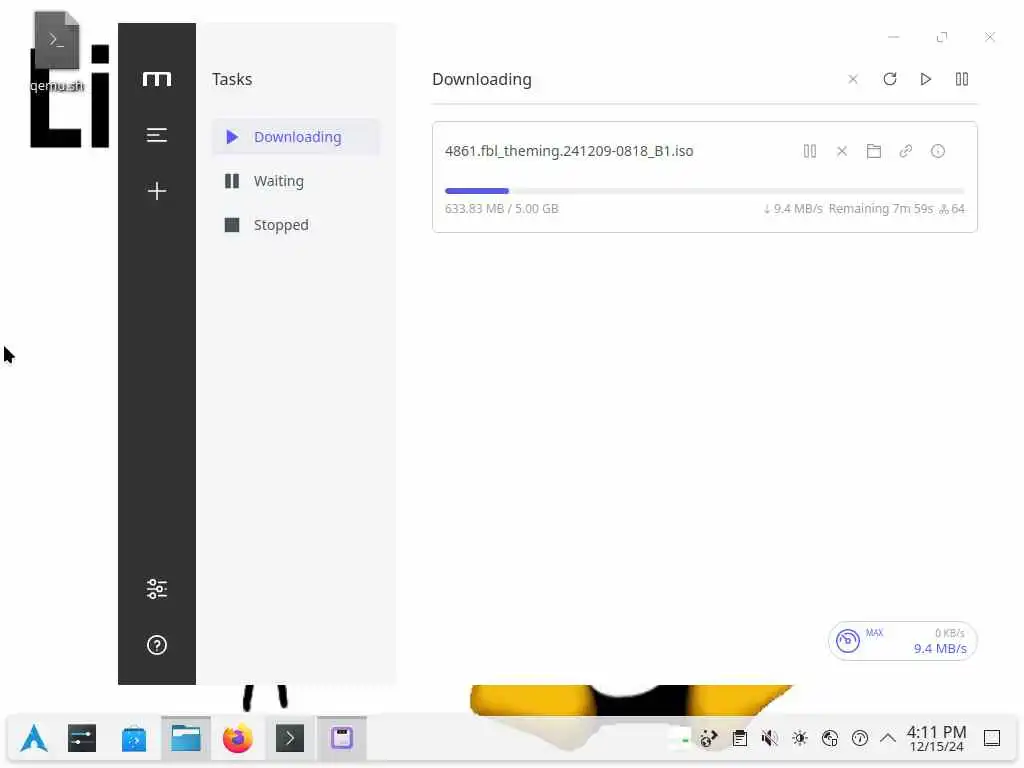Launch Firefox from the taskbar
The image size is (1024, 768).
tap(238, 739)
